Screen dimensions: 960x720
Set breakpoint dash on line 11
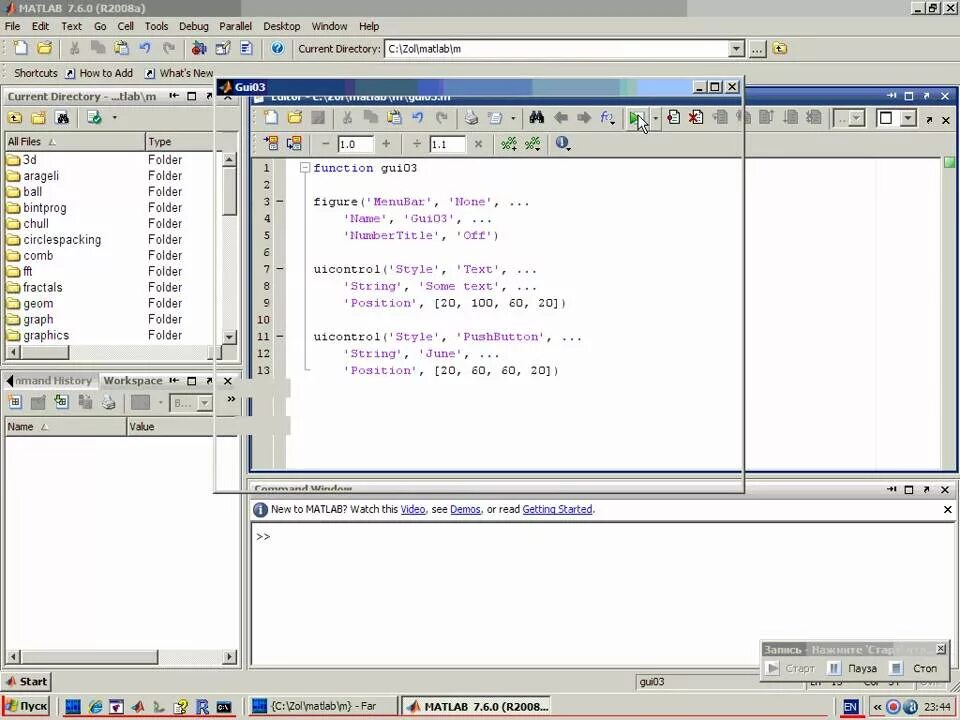point(280,336)
